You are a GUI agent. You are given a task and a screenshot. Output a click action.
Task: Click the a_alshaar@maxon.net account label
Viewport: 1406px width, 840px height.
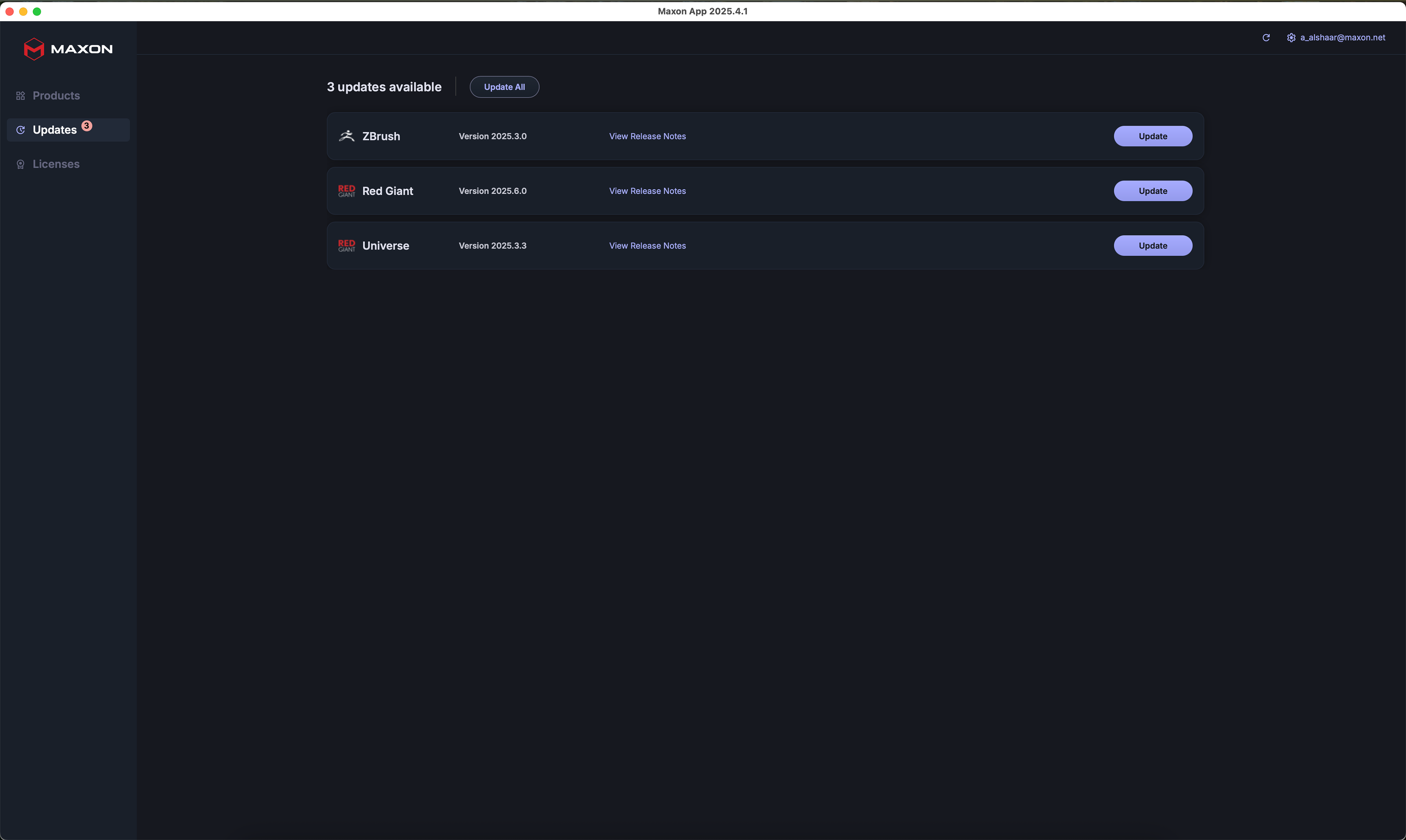pyautogui.click(x=1343, y=37)
